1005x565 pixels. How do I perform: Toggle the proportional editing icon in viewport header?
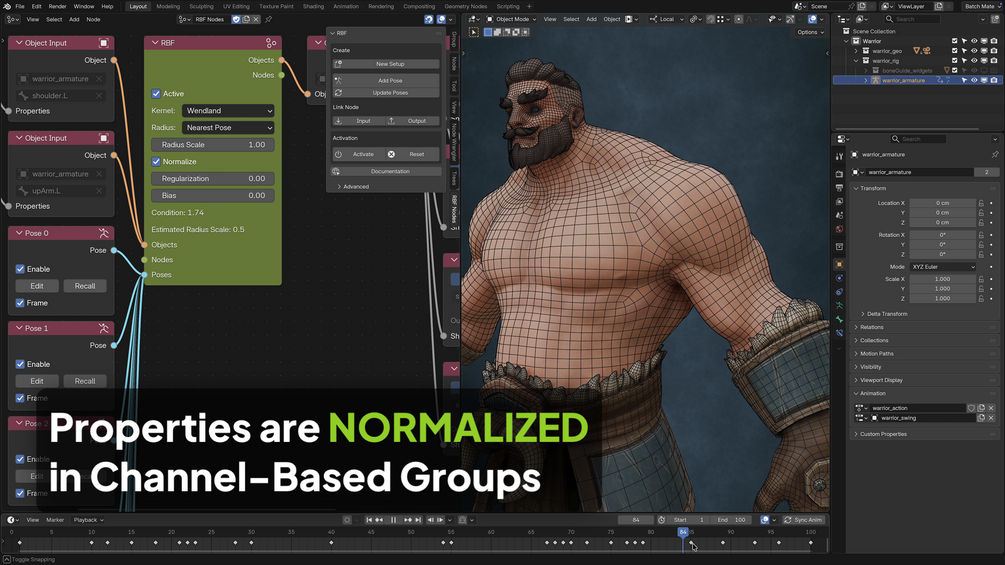(738, 19)
